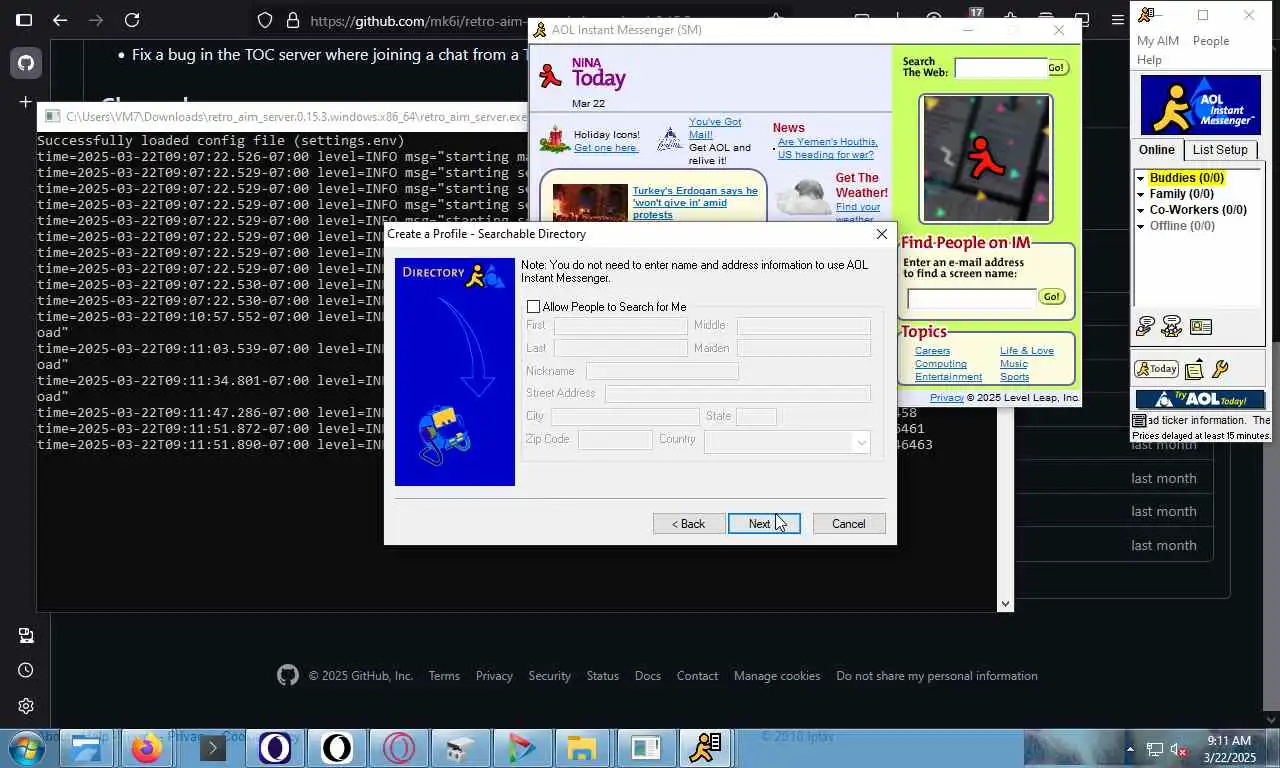1280x768 pixels.
Task: Collapse the Co-Workers group
Action: point(1140,210)
